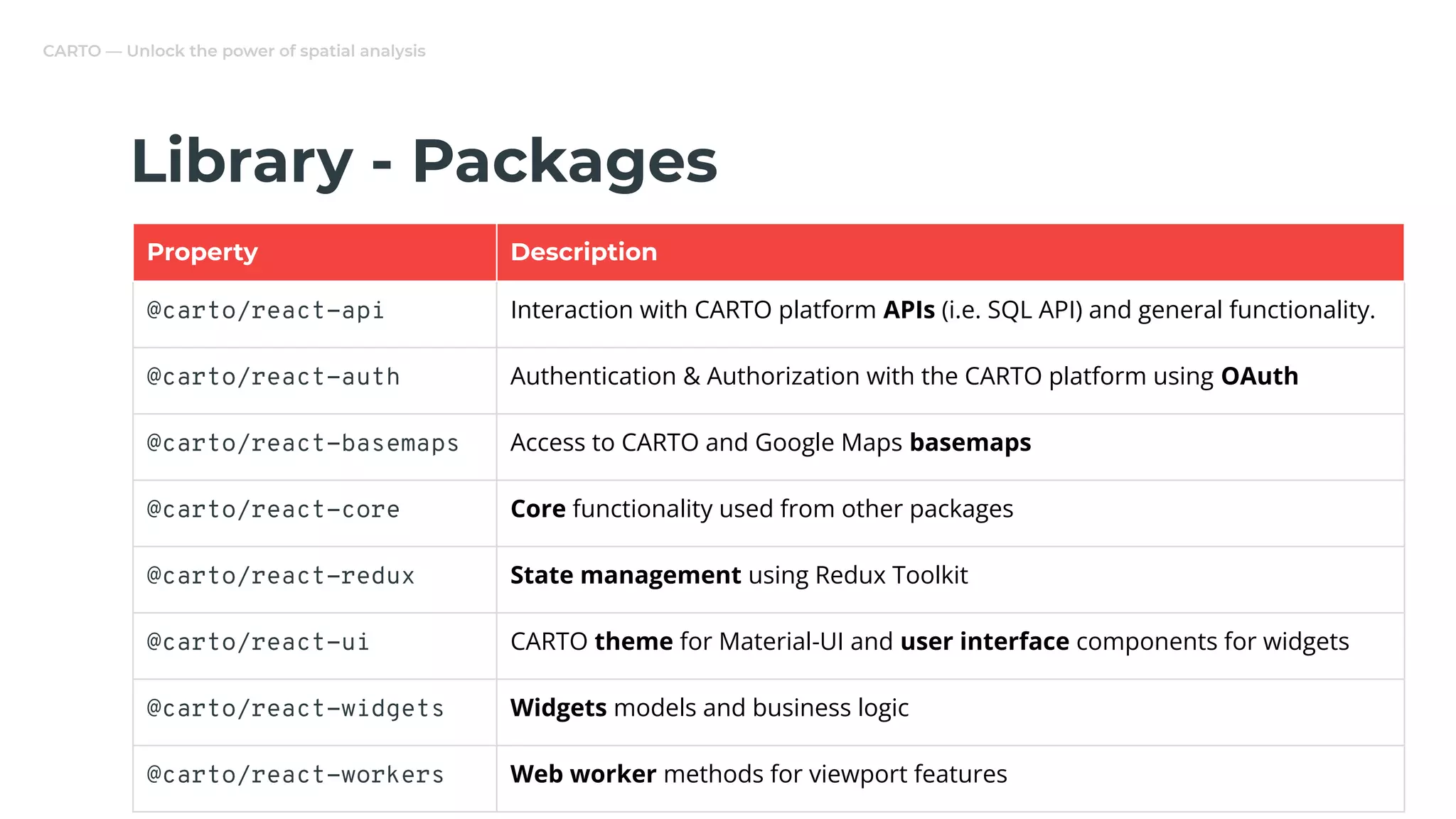Click the @carto/react-basemaps cell
1456x819 pixels.
point(314,446)
